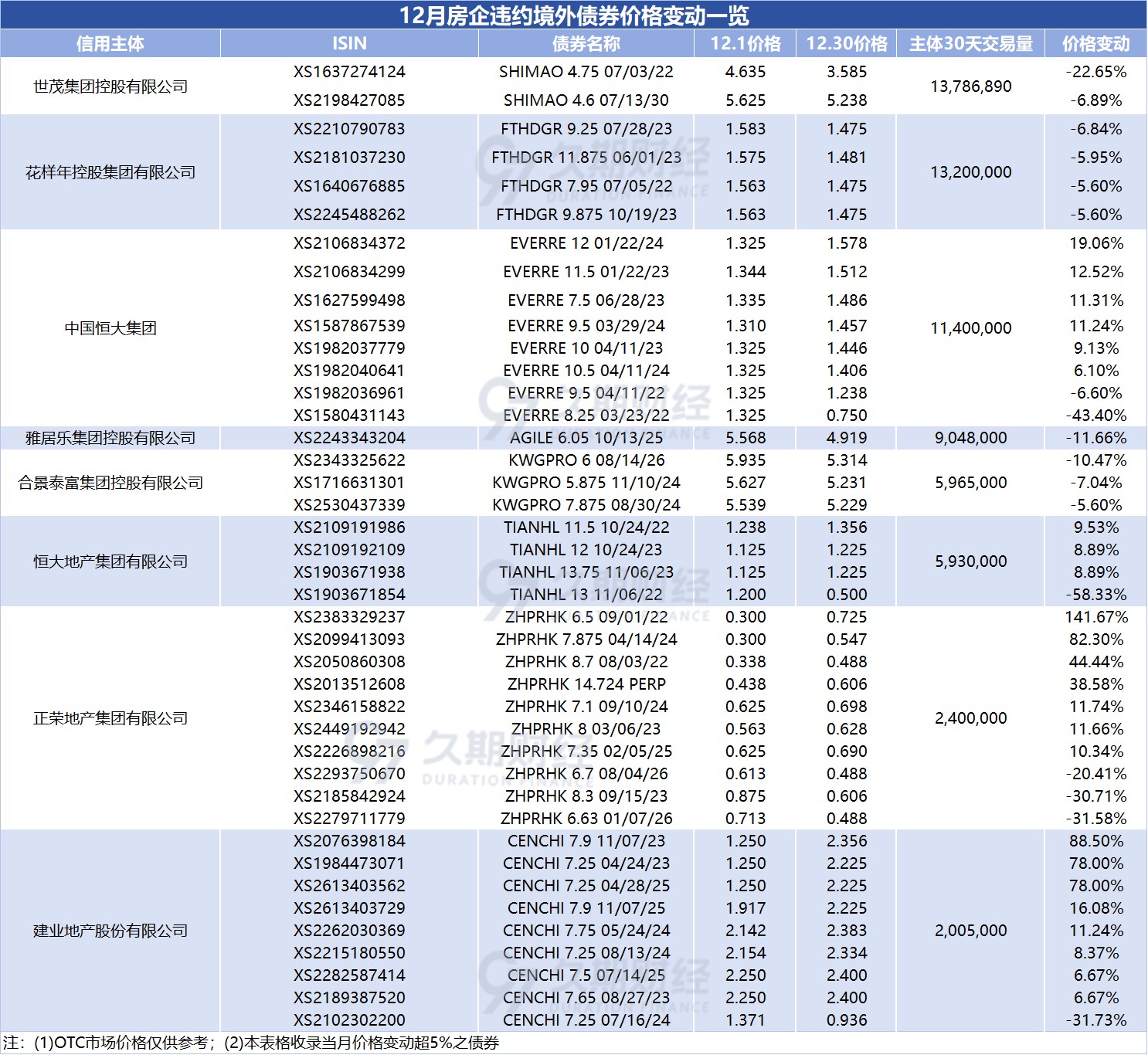Click the 信用主体 column header
This screenshot has height=1055, width=1148.
point(110,44)
